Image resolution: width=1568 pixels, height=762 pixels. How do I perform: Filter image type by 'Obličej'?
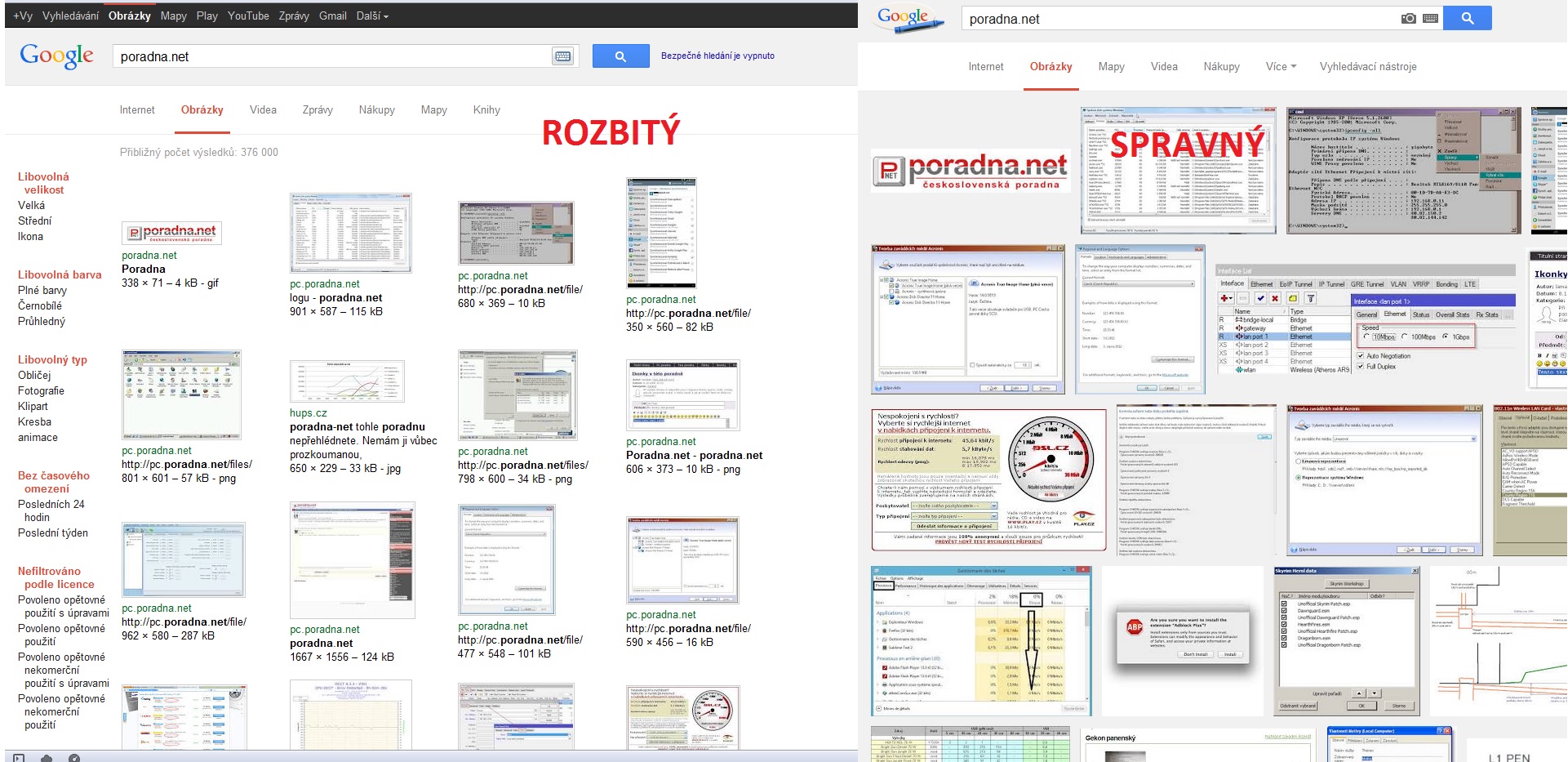[x=34, y=375]
